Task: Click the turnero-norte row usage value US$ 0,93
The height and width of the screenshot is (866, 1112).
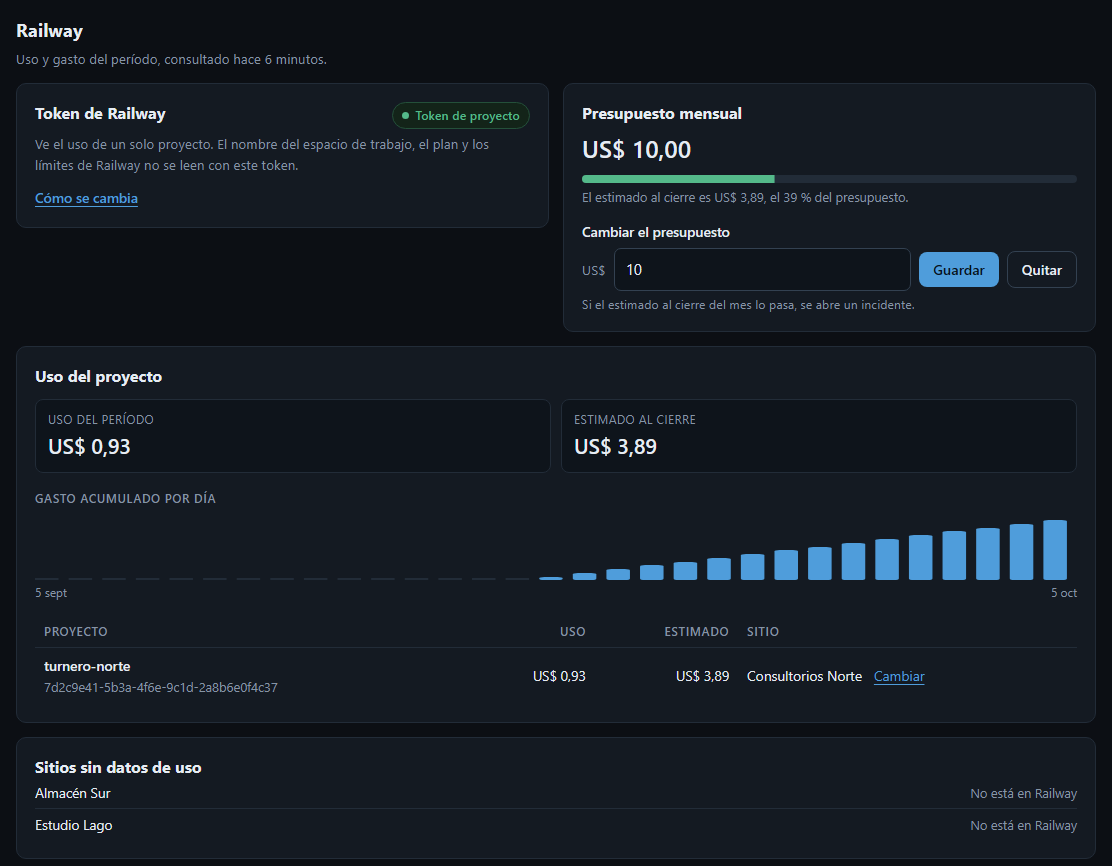Action: click(x=559, y=676)
